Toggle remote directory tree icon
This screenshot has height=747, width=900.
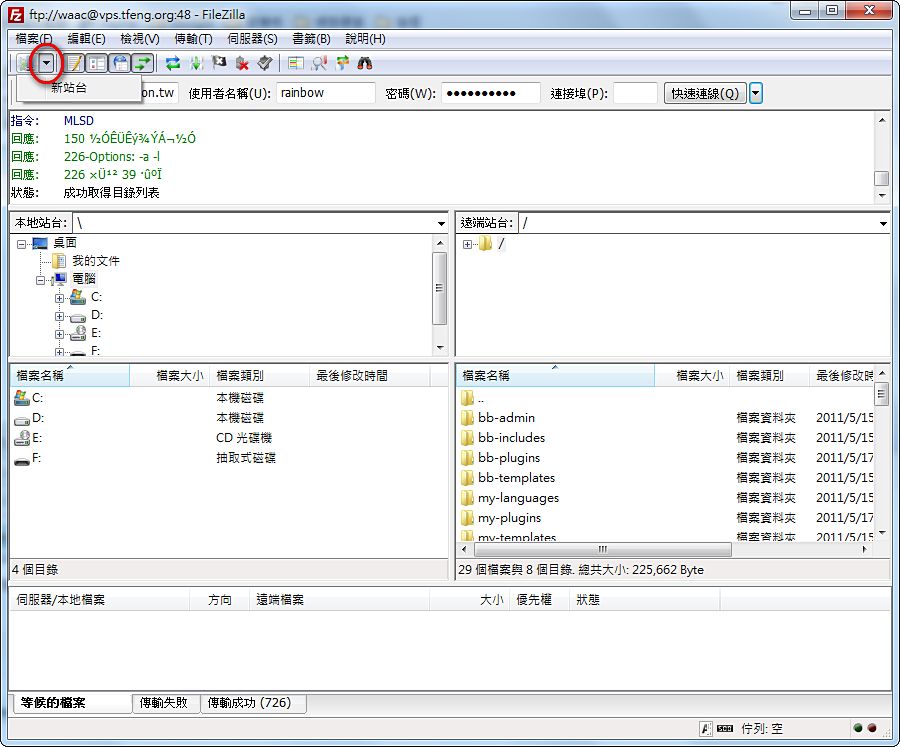pos(120,63)
